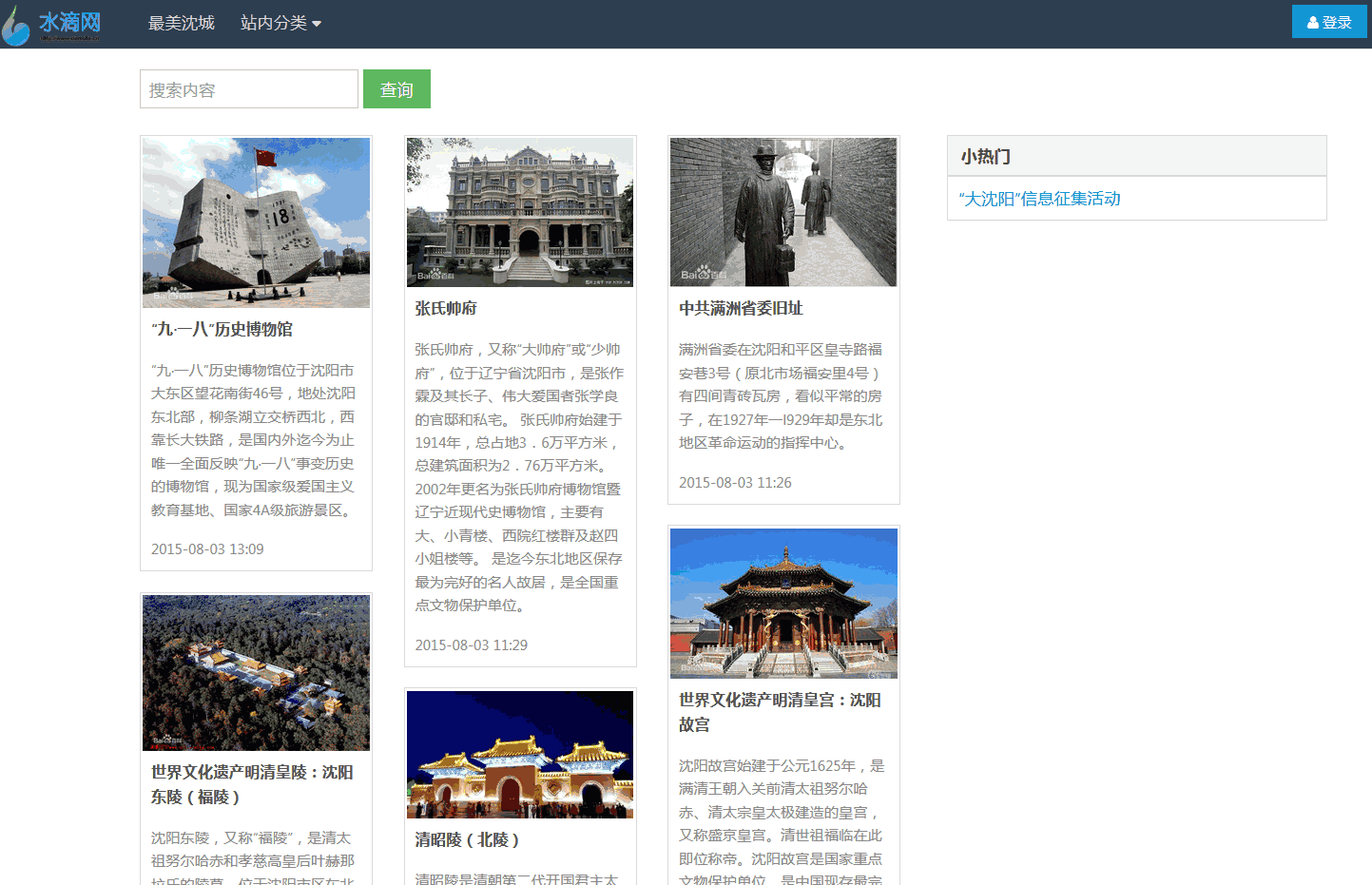Click the 登录 login button
Screen dimensions: 1372x885
pyautogui.click(x=1328, y=22)
